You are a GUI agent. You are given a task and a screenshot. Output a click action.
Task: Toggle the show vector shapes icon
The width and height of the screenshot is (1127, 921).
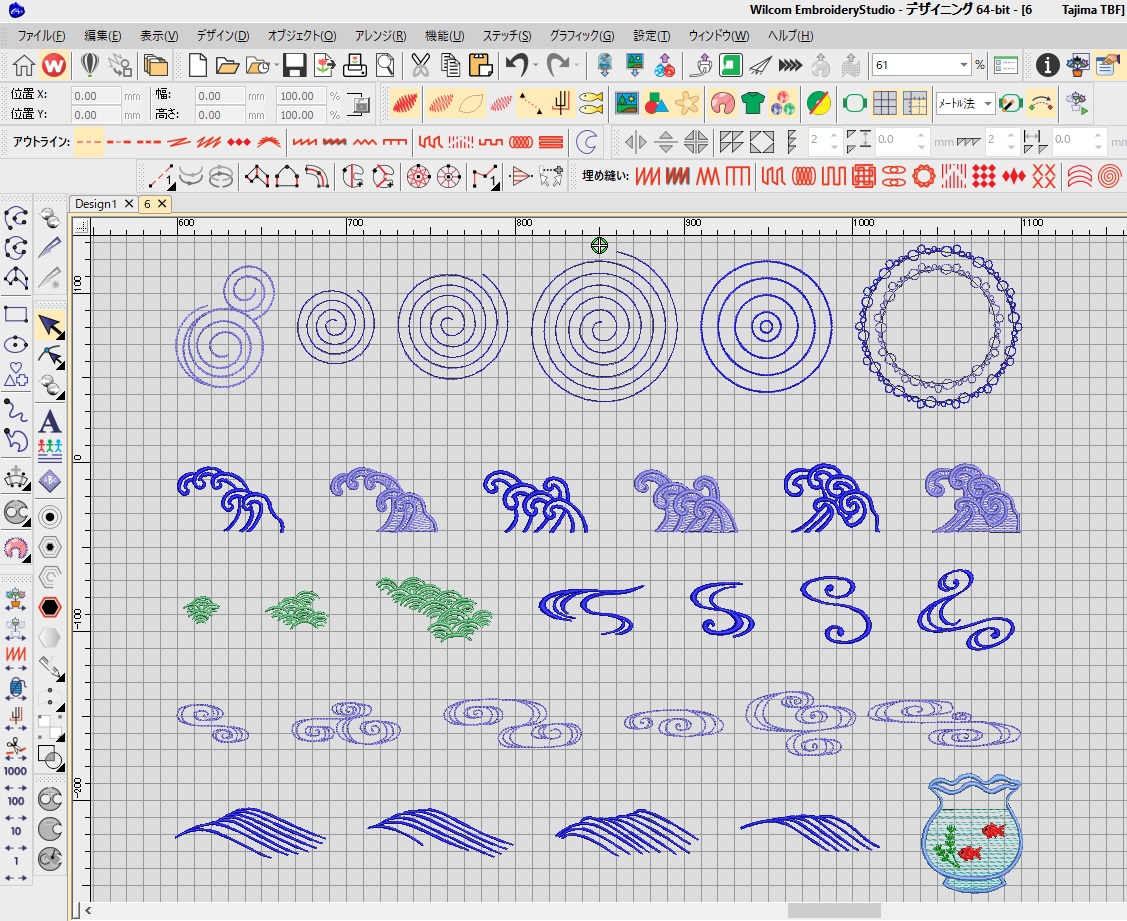656,104
